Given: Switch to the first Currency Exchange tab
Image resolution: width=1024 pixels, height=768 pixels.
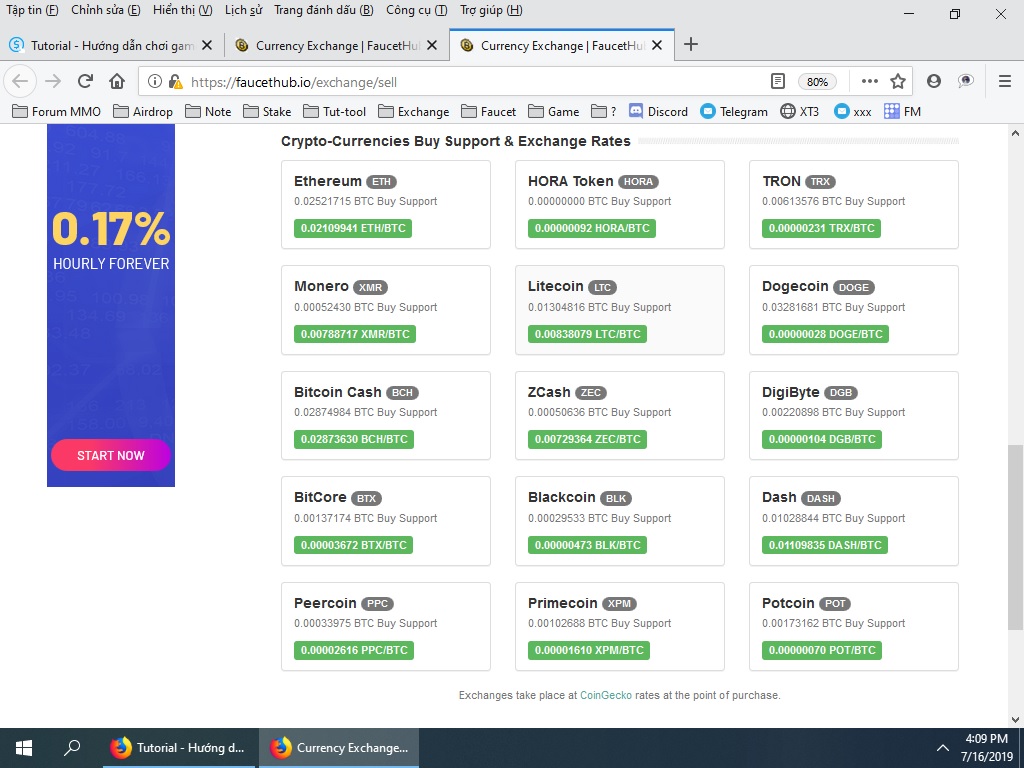Looking at the screenshot, I should tap(337, 45).
